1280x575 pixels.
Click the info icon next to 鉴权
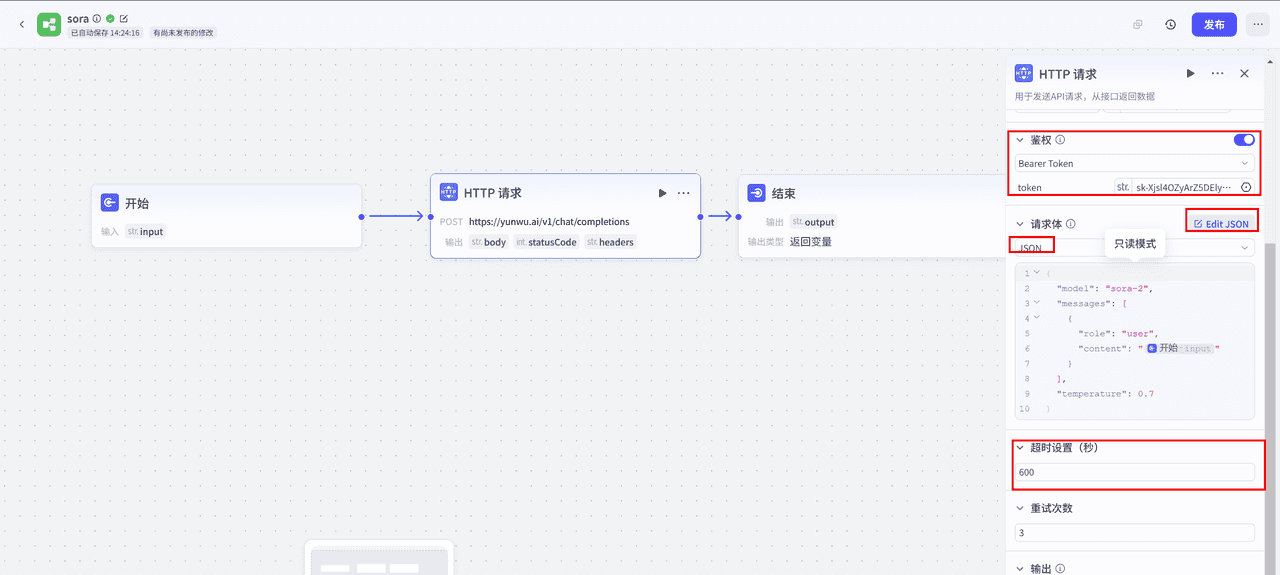pos(1060,141)
